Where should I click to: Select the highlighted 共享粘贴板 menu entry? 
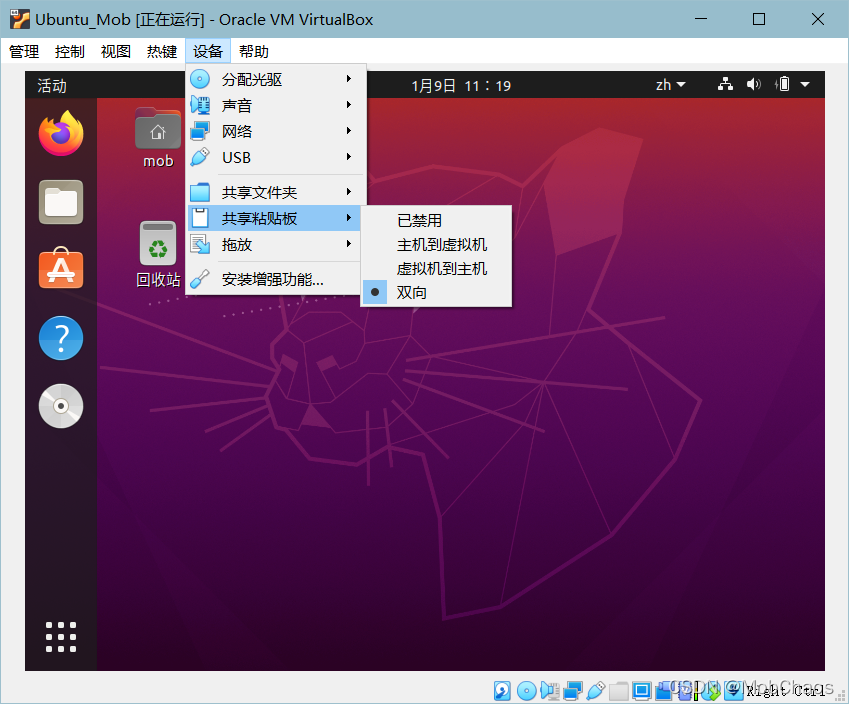276,218
